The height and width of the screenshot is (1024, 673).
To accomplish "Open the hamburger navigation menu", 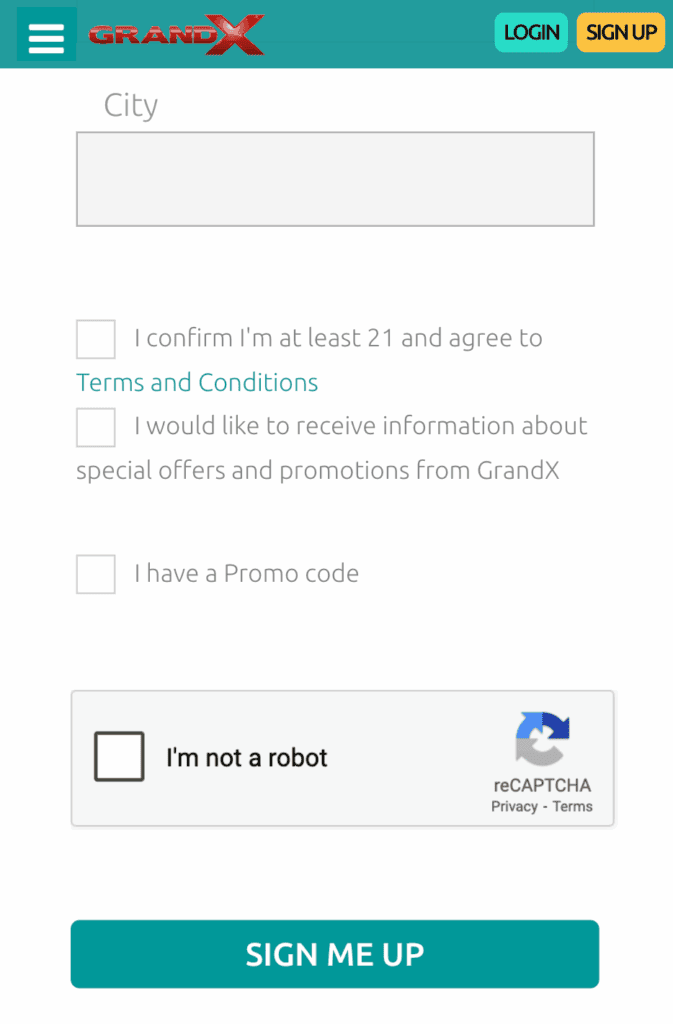I will point(46,35).
